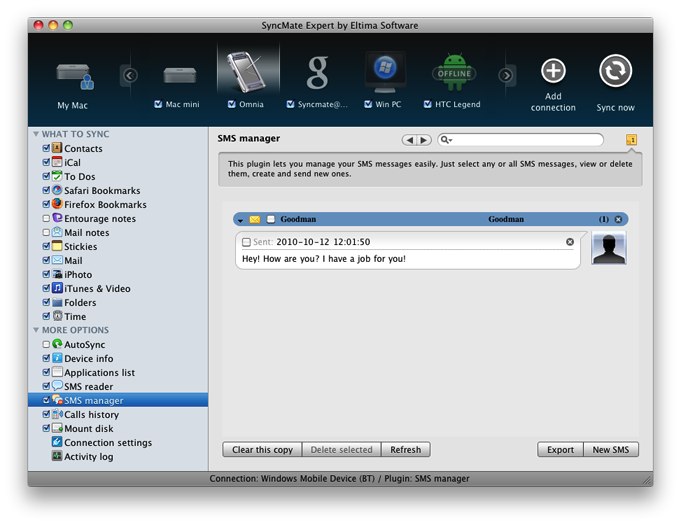Viewport: 681px width, 525px height.
Task: Enable the AutoSync checkbox
Action: pyautogui.click(x=46, y=344)
